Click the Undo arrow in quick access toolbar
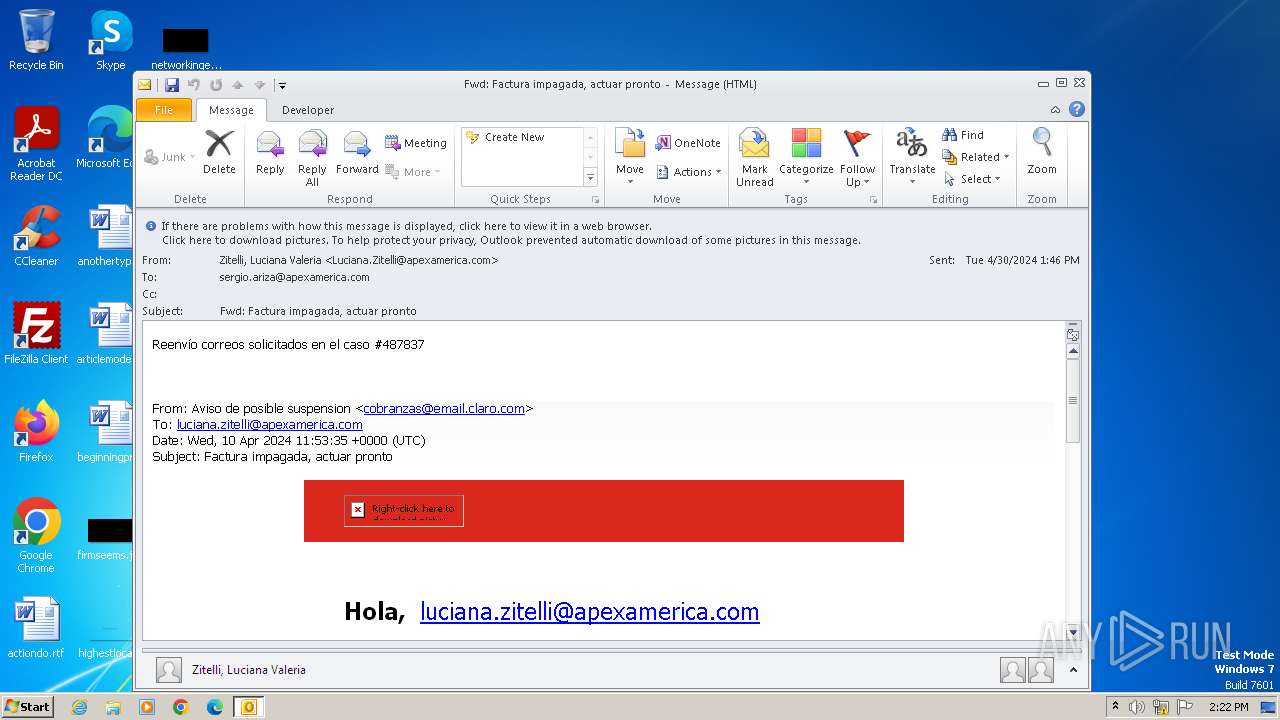This screenshot has width=1280, height=720. 194,85
